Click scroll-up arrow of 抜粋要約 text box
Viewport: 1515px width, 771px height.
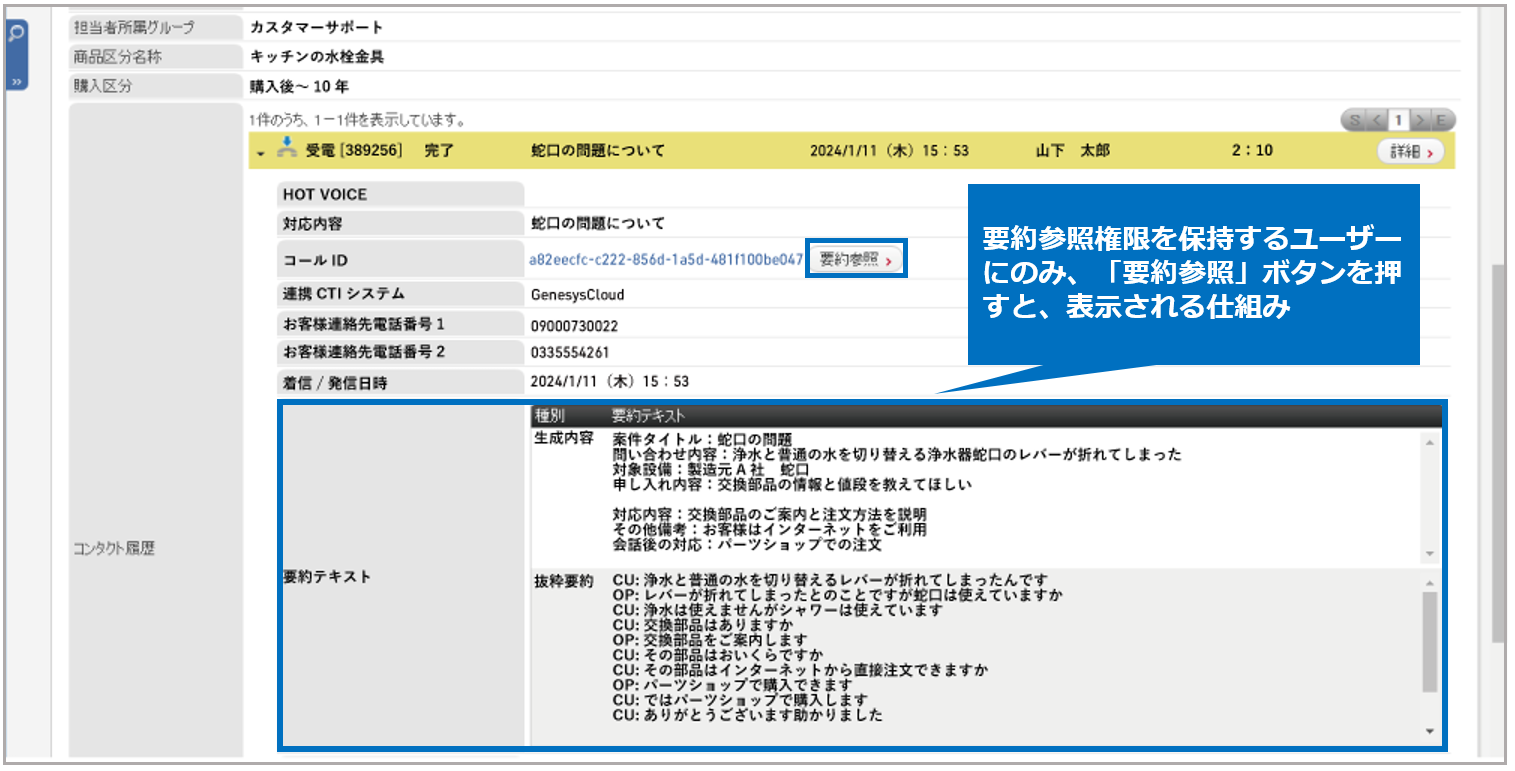pos(1430,582)
